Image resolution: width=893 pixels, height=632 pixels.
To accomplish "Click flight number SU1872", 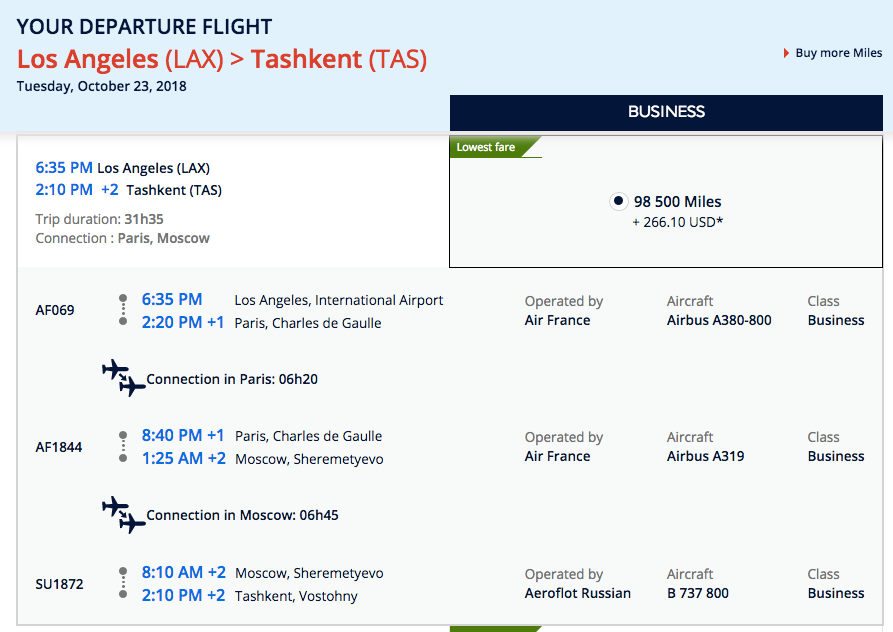I will pos(59,583).
